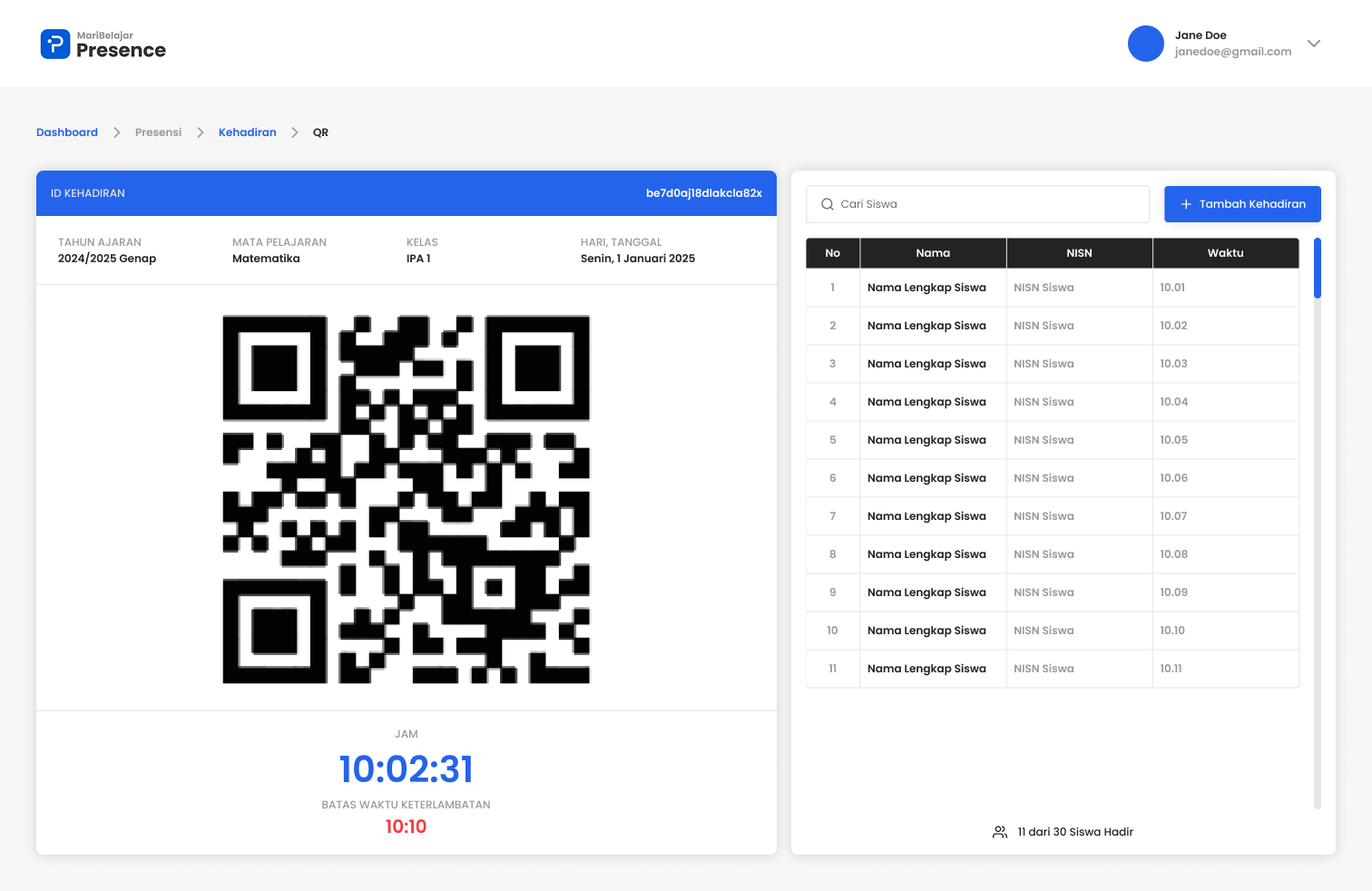Image resolution: width=1372 pixels, height=891 pixels.
Task: Click the late limit time 10:10
Action: (x=407, y=827)
